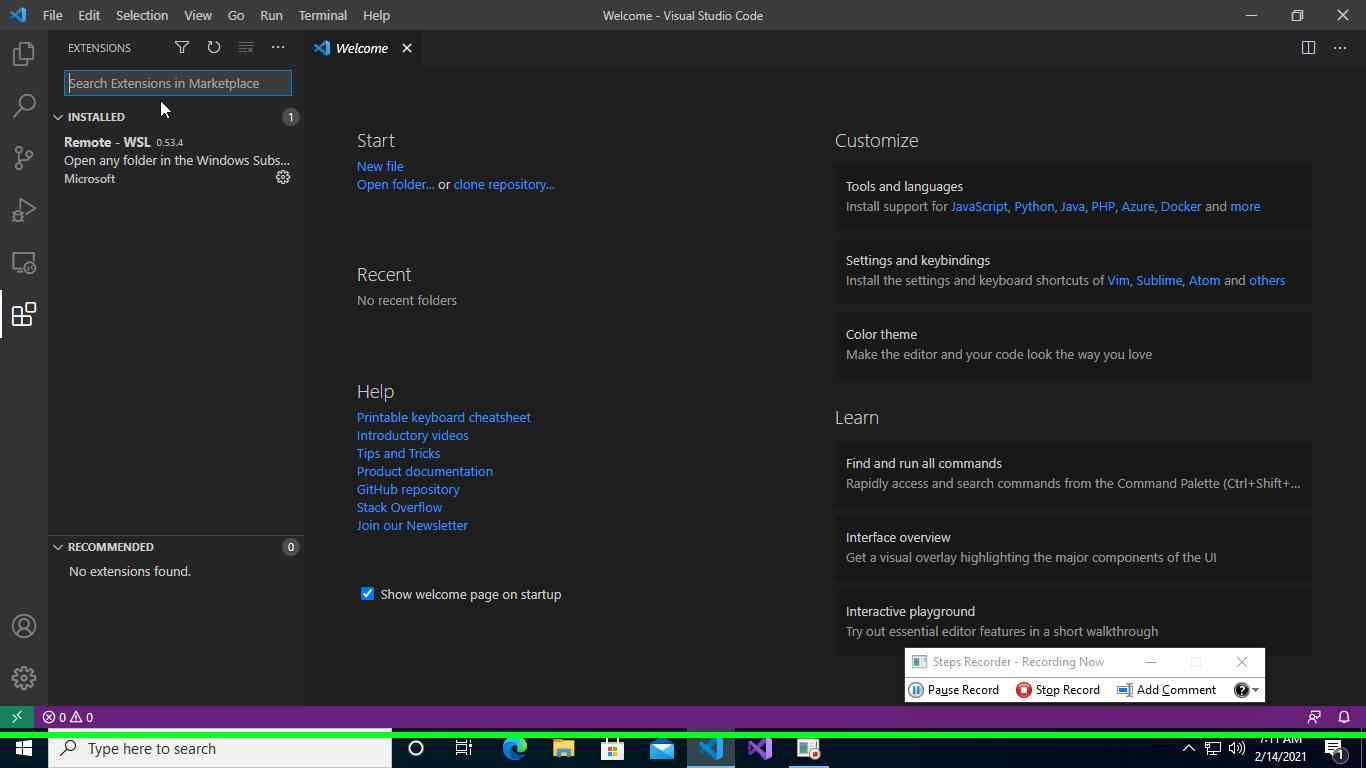Screen dimensions: 1366x768
Task: Open notifications bell in status bar
Action: coord(1344,717)
